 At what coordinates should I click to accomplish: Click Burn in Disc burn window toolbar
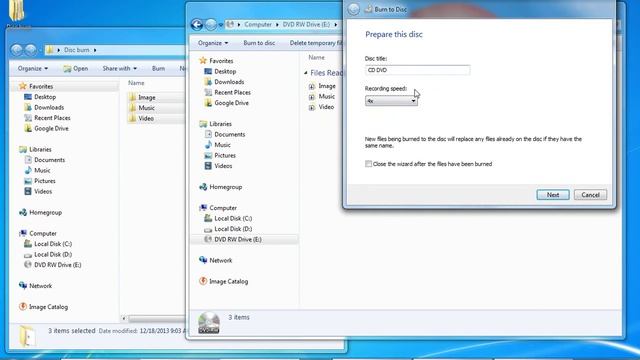click(x=158, y=68)
